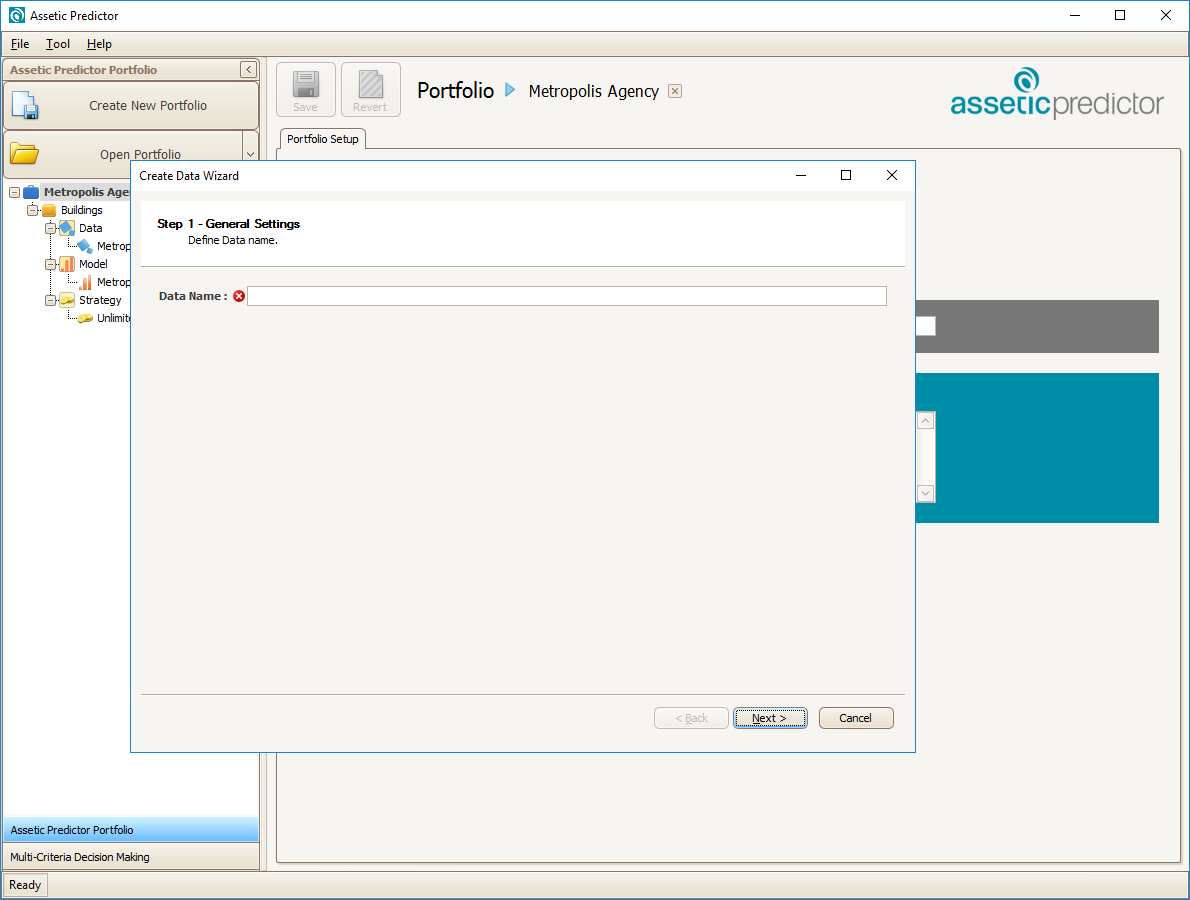Click the Data node icon in tree
The width and height of the screenshot is (1190, 900).
pos(67,228)
